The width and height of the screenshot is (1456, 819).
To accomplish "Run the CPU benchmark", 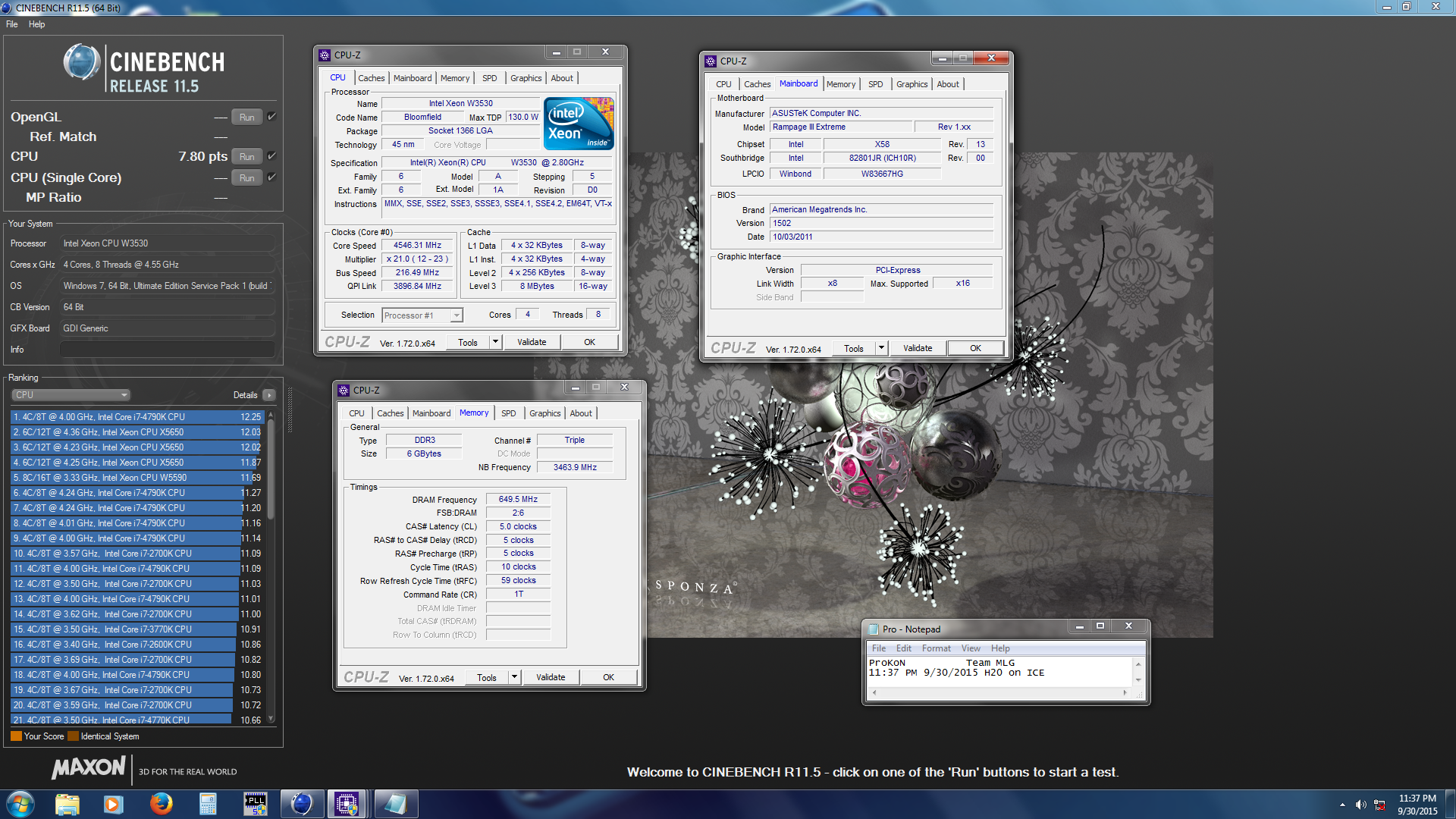I will 247,156.
